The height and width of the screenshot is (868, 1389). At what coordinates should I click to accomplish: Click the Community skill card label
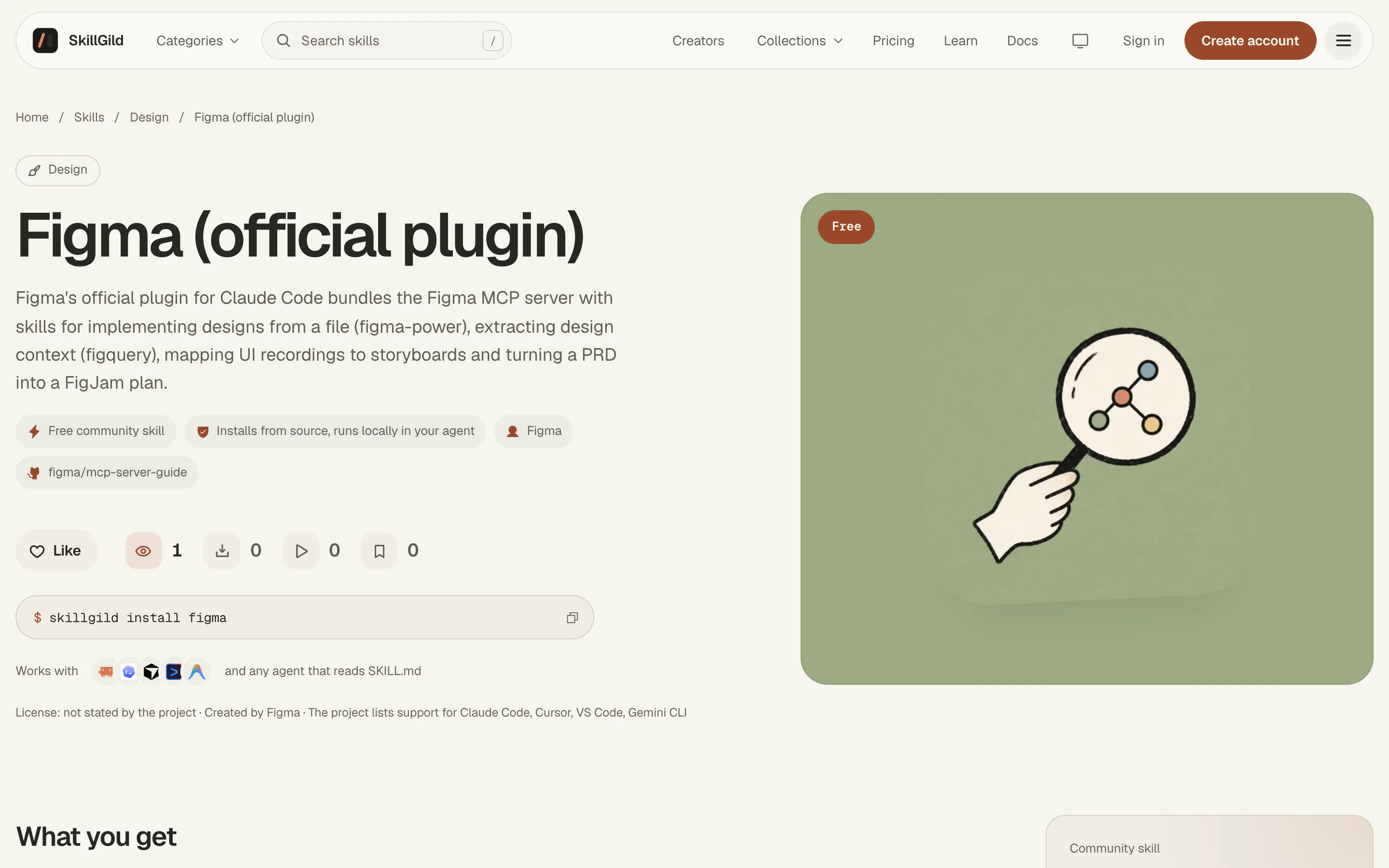pos(1115,849)
